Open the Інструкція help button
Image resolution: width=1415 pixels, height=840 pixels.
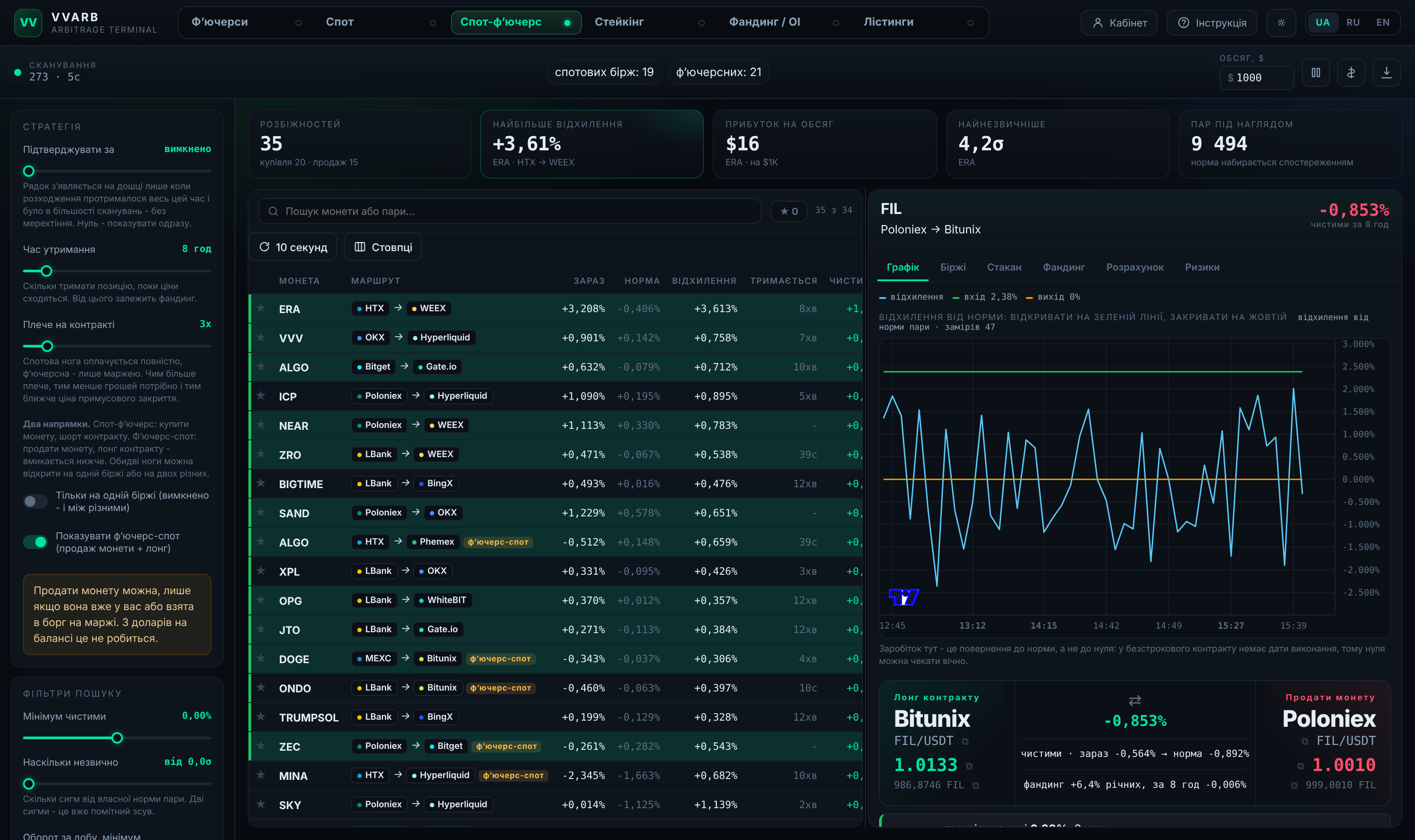coord(1212,23)
